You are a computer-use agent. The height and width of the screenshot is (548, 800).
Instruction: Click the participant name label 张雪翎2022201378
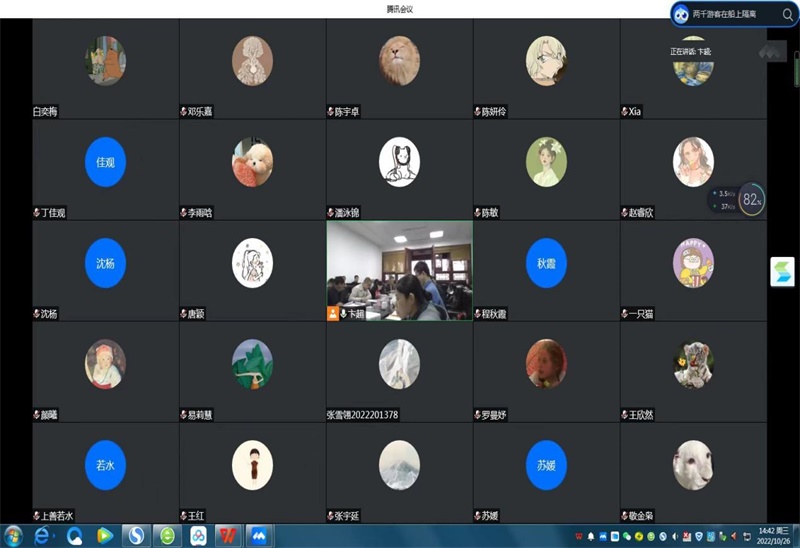click(x=362, y=414)
